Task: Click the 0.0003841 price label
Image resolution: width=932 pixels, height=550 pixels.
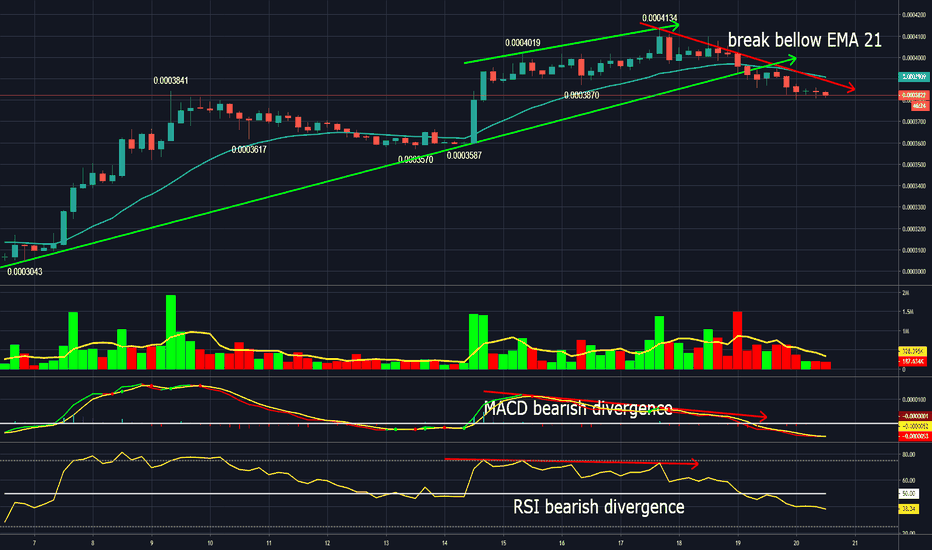Action: tap(171, 80)
